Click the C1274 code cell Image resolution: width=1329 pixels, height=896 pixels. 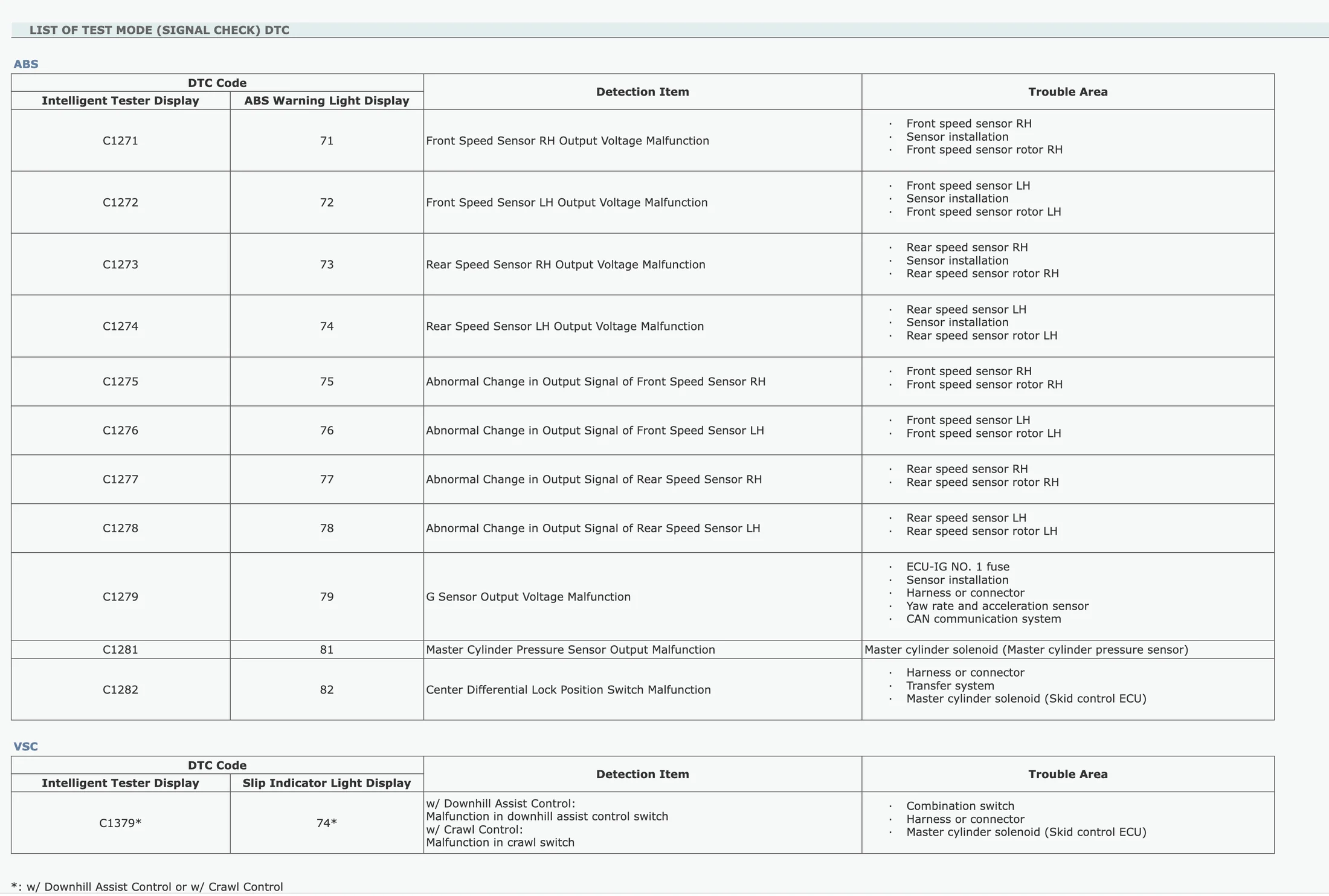tap(120, 326)
